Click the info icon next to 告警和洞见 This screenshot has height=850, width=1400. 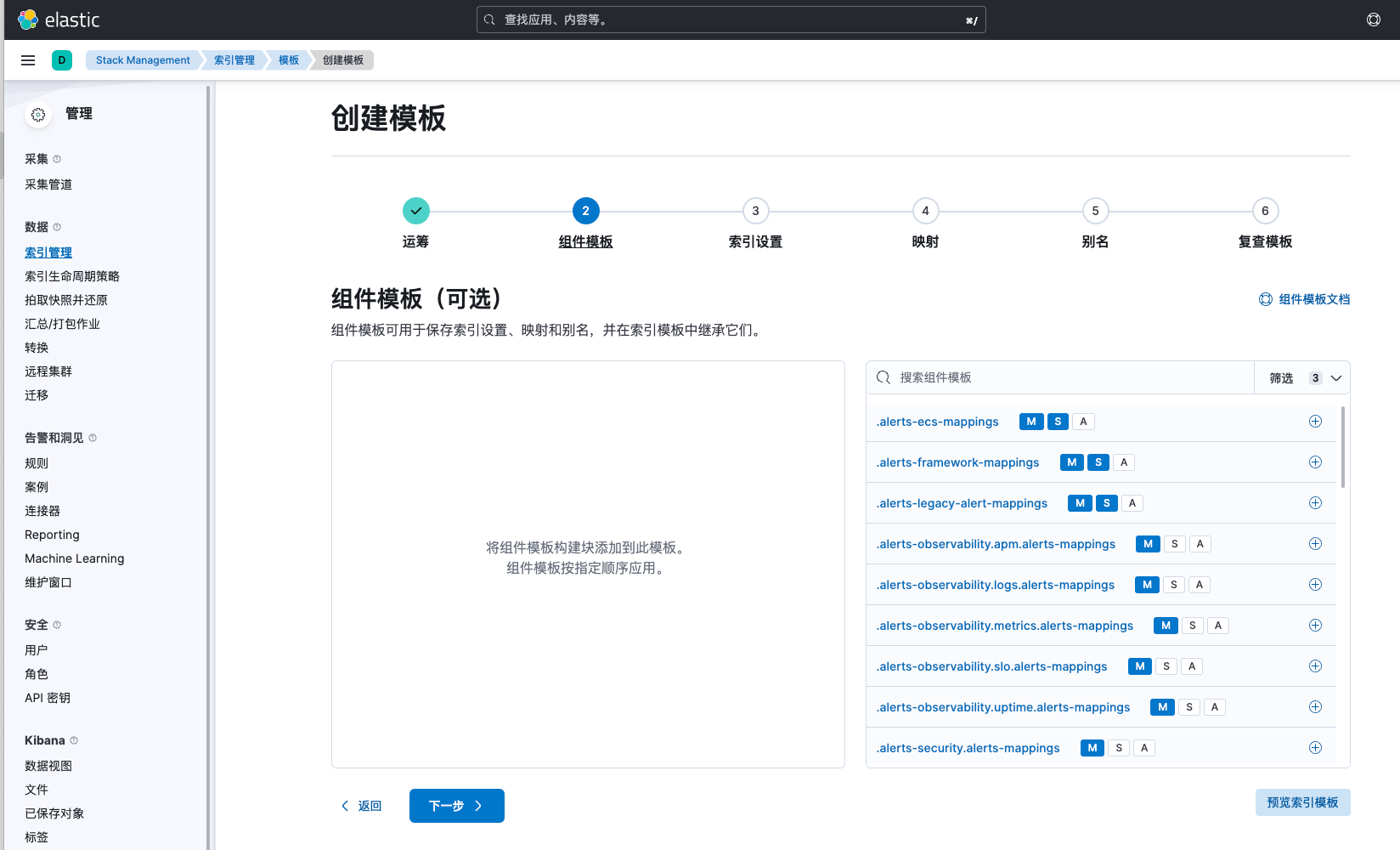pos(93,438)
